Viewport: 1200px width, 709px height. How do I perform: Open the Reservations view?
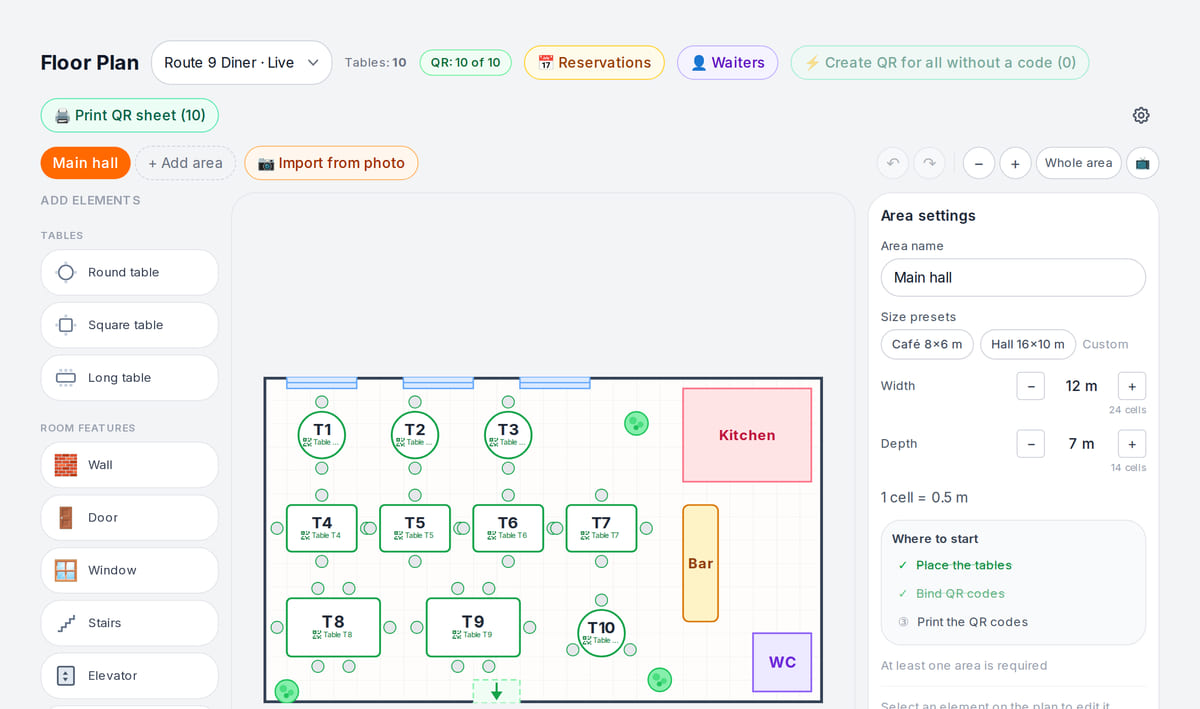tap(594, 62)
